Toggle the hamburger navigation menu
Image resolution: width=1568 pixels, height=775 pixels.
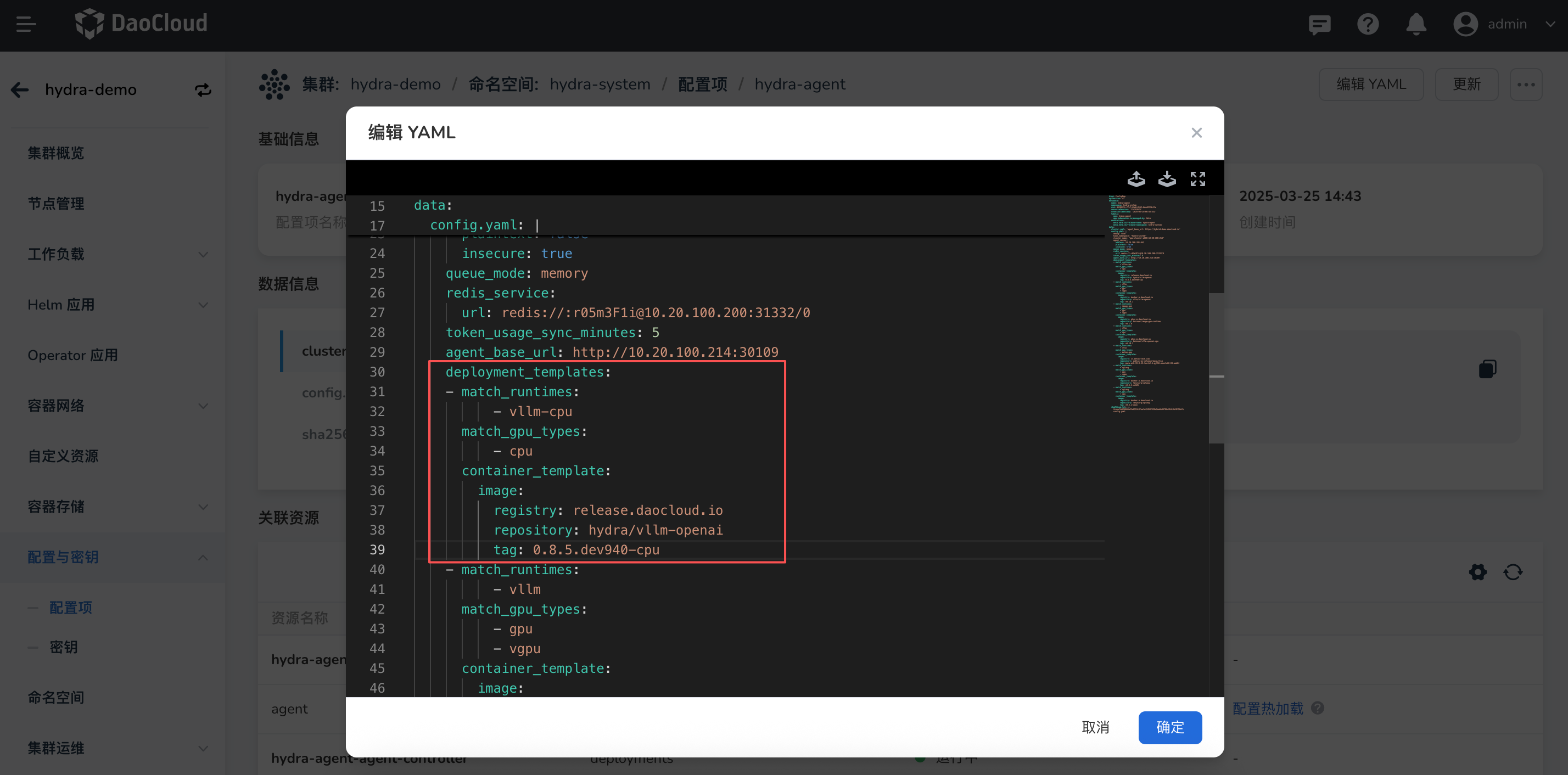[x=26, y=24]
